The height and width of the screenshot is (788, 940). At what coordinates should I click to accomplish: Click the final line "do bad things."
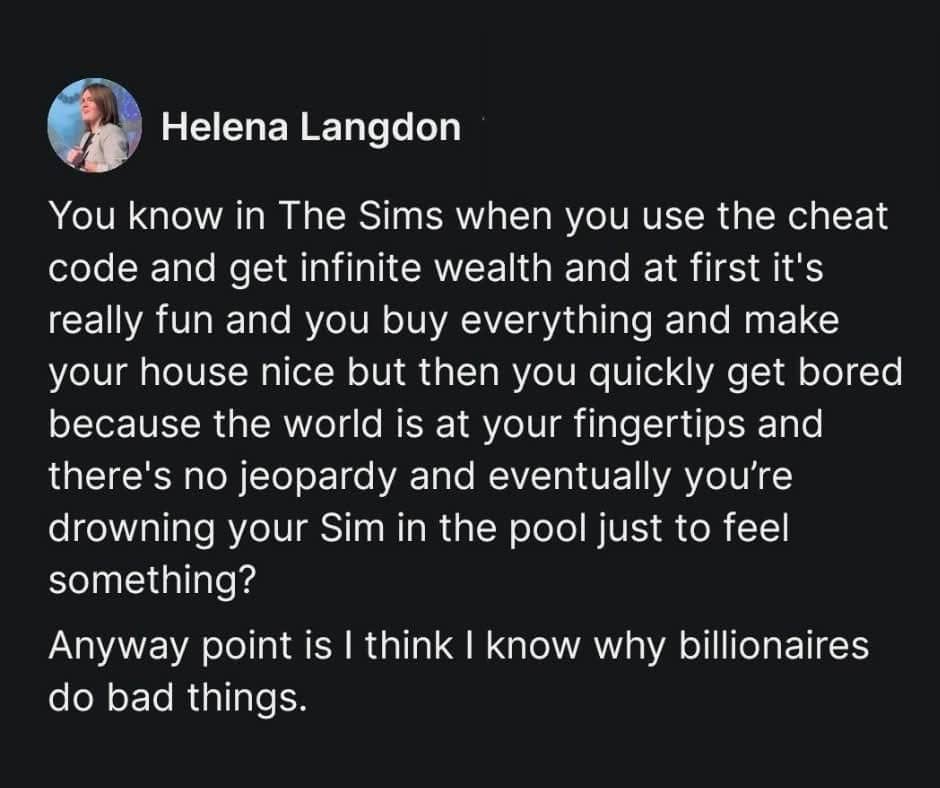174,697
